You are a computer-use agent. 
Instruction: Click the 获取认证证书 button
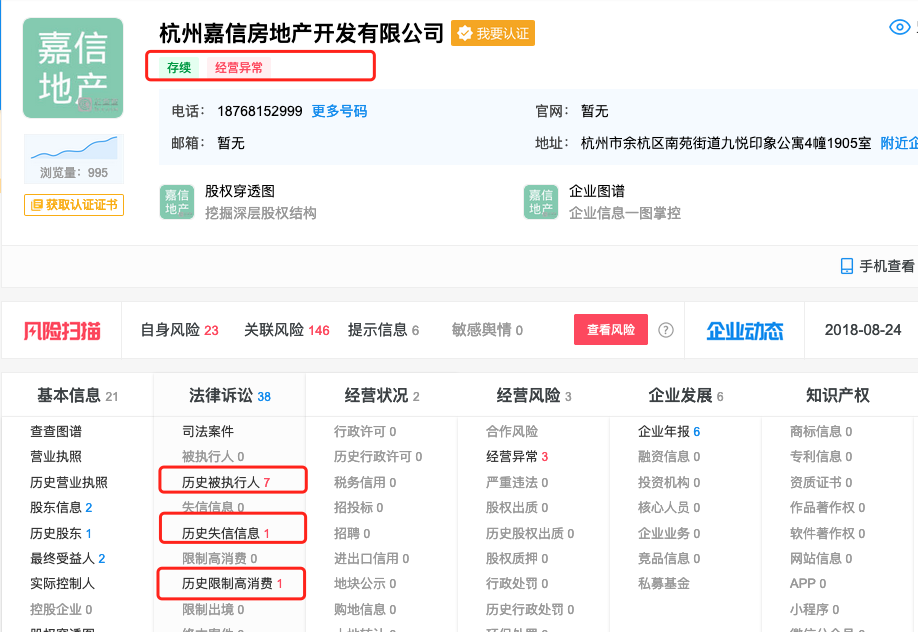pos(74,205)
